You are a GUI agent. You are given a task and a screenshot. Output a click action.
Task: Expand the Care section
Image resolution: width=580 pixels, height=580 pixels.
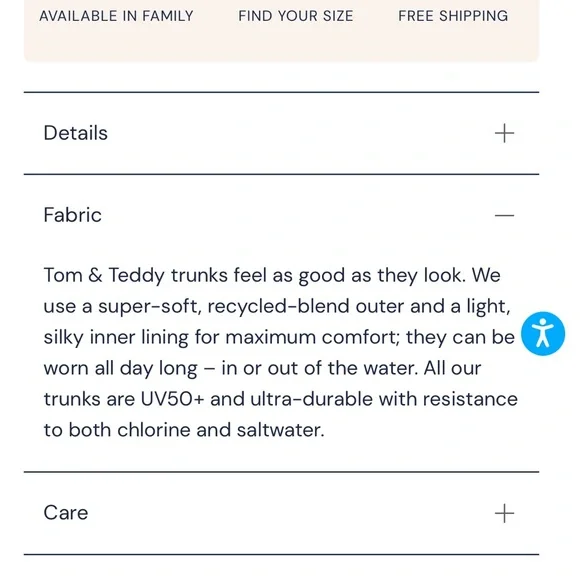[x=281, y=513]
